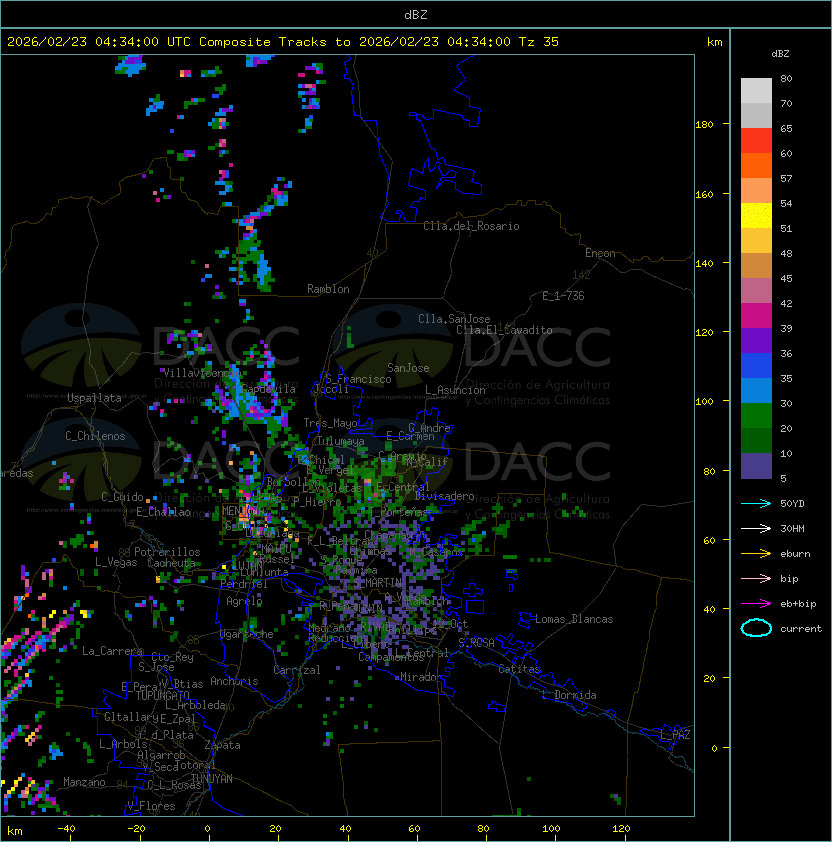Click the 'S_Francisco' place label

pyautogui.click(x=358, y=380)
